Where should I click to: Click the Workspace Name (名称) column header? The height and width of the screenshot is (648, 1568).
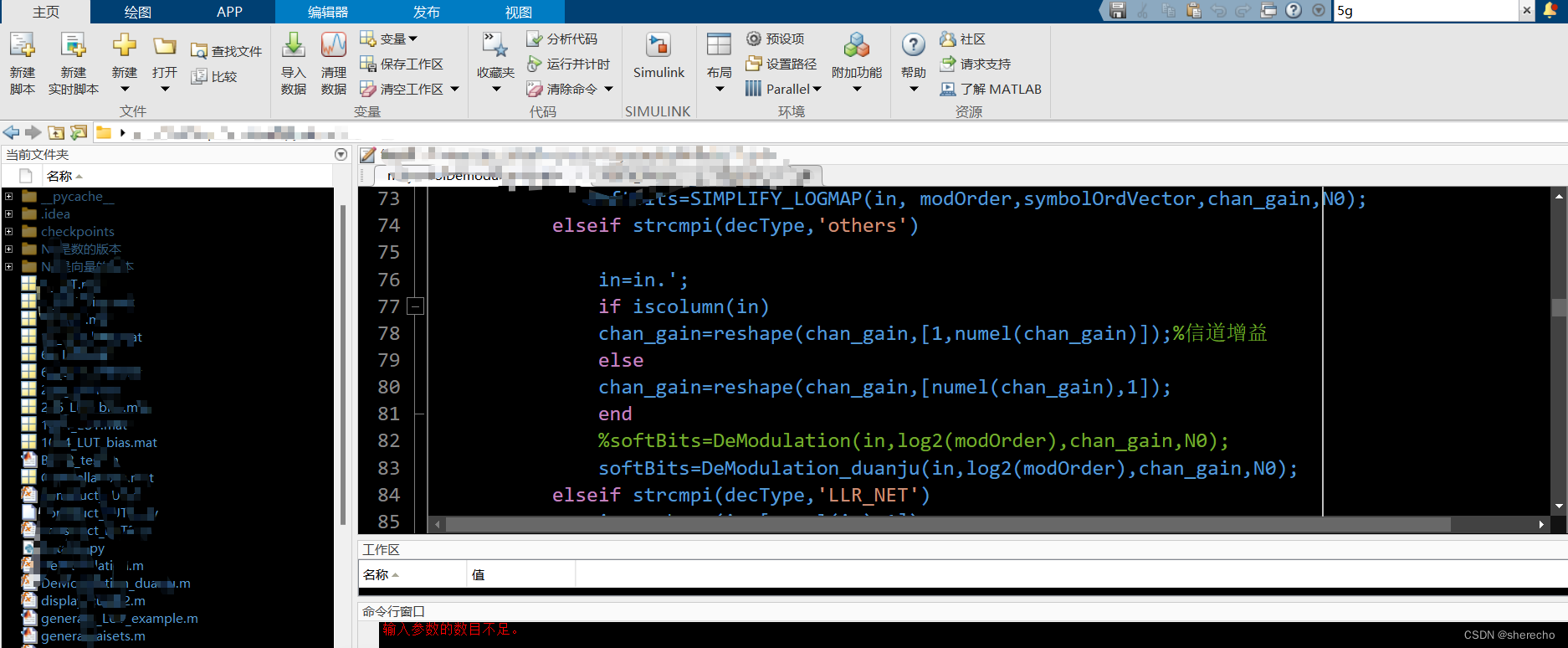point(412,574)
